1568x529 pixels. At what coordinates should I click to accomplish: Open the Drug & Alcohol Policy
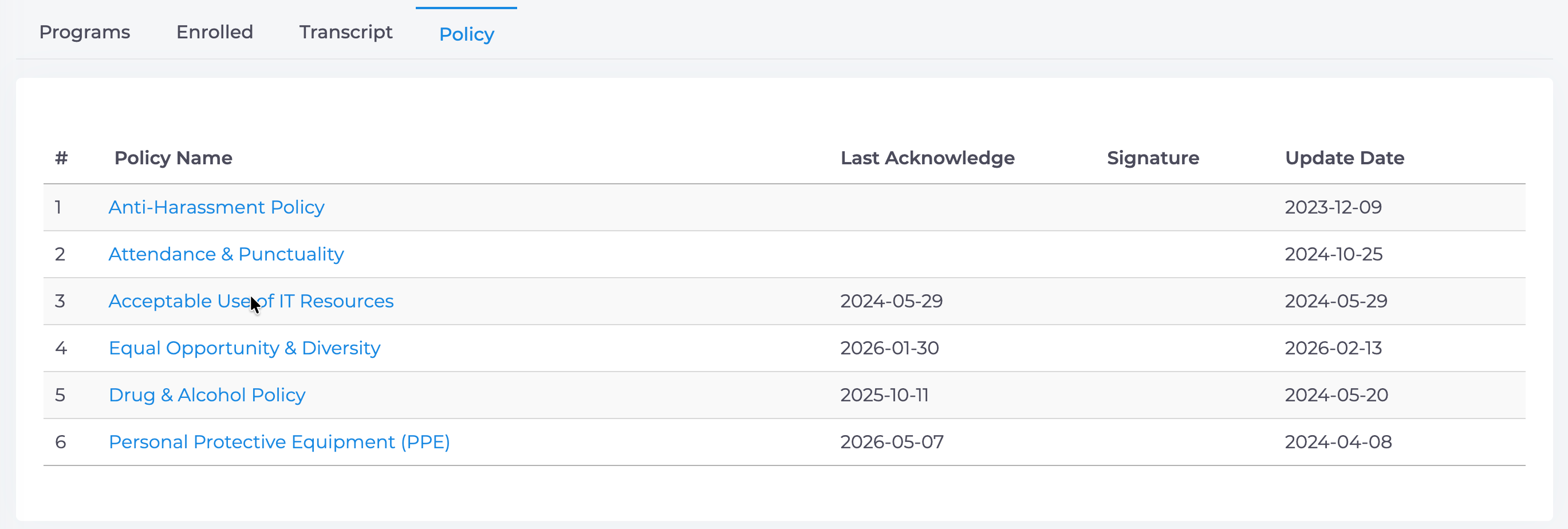[207, 395]
